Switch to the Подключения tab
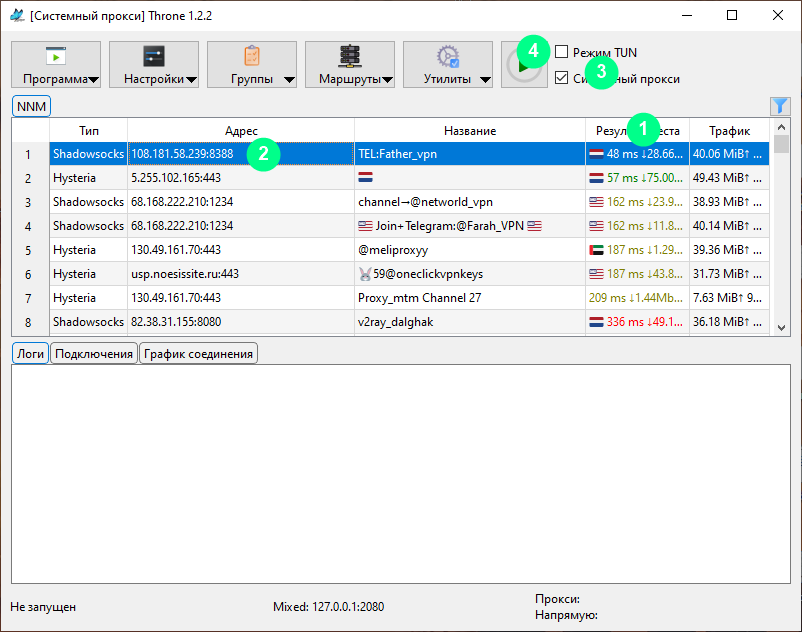802x632 pixels. (94, 354)
